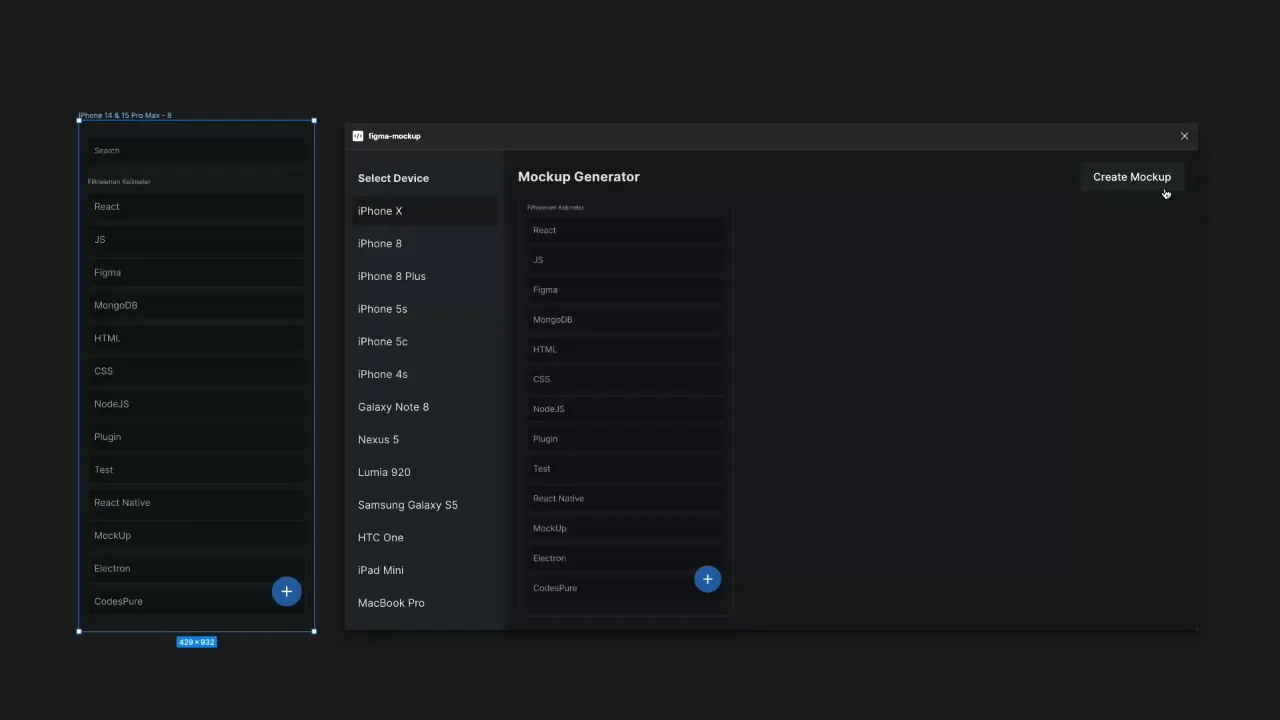Click CodesPure row in canvas frame
Image resolution: width=1280 pixels, height=720 pixels.
click(196, 602)
